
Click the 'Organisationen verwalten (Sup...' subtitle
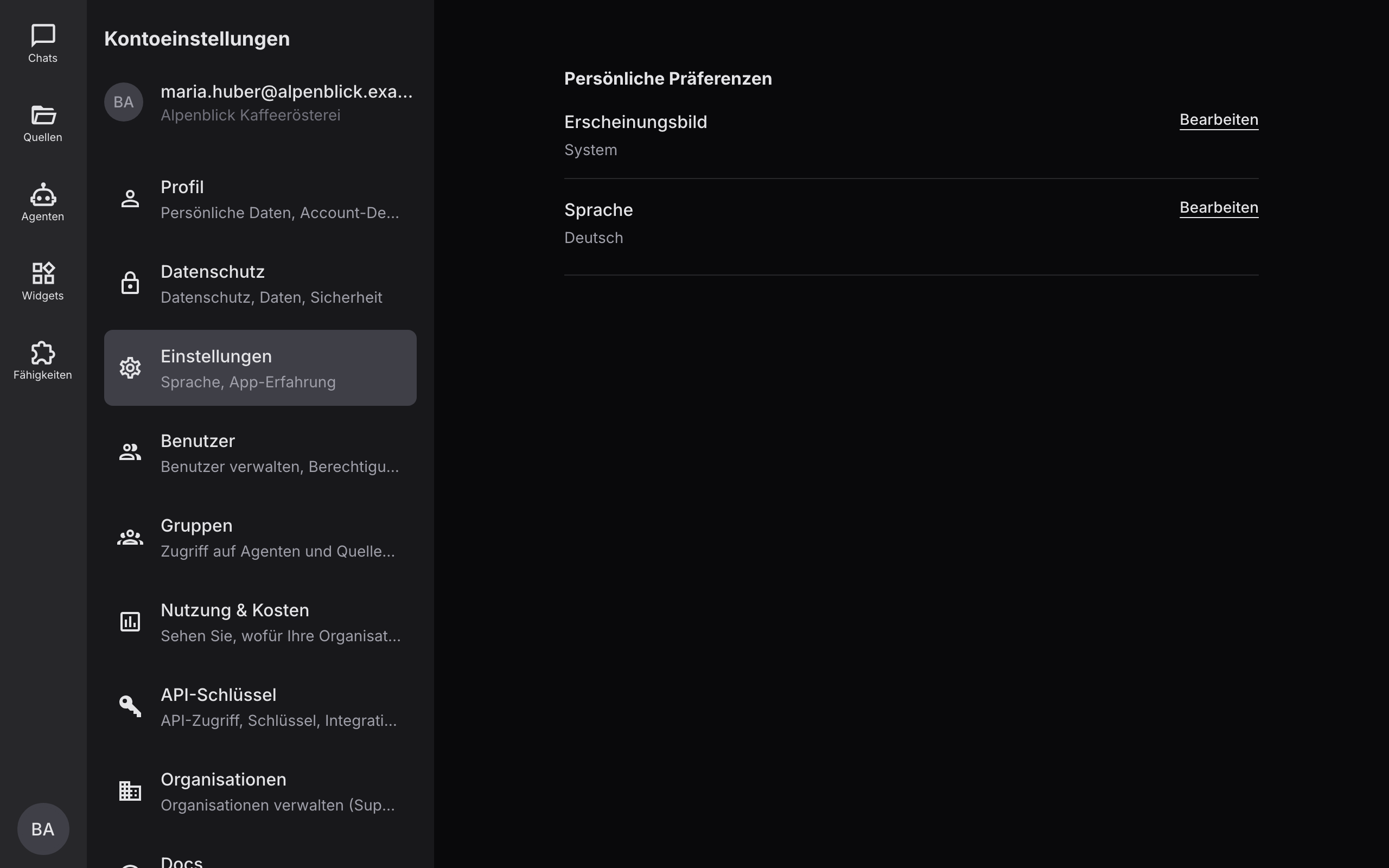click(278, 806)
